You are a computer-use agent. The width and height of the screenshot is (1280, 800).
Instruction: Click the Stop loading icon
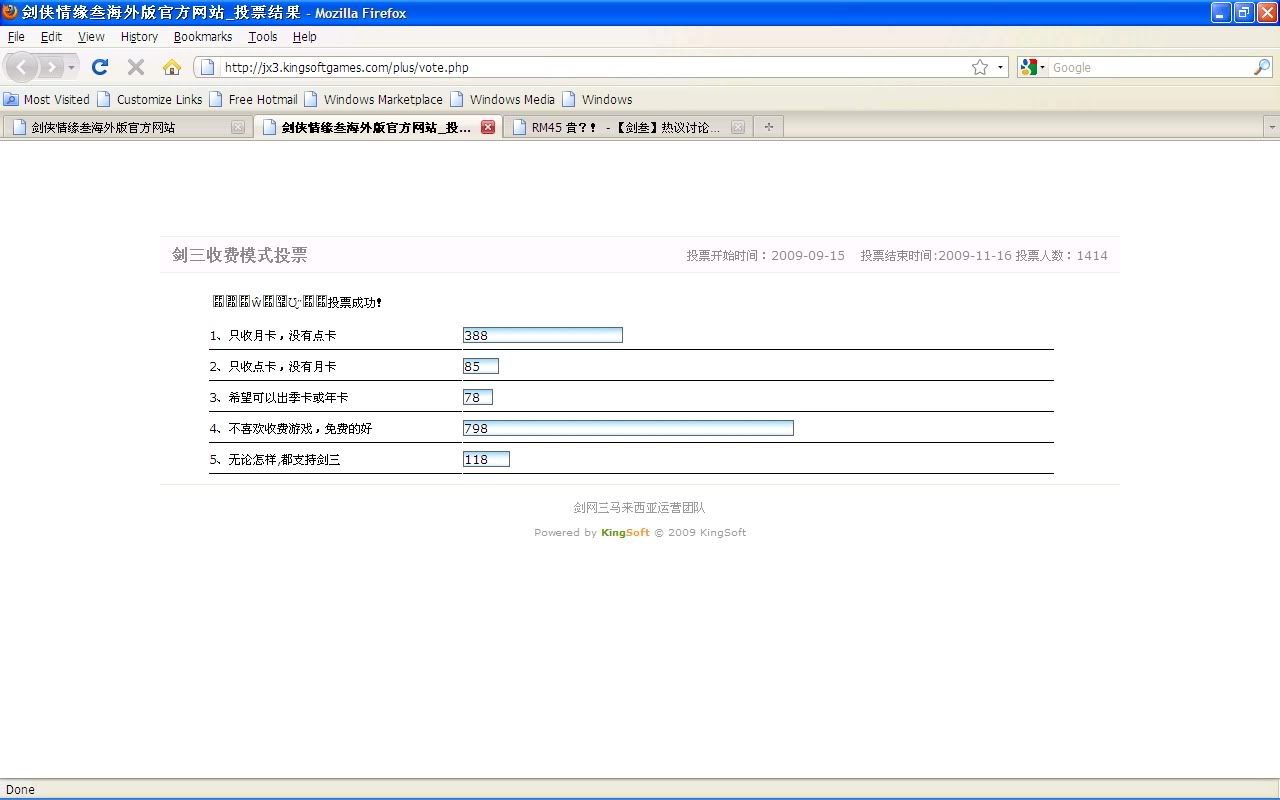click(136, 67)
